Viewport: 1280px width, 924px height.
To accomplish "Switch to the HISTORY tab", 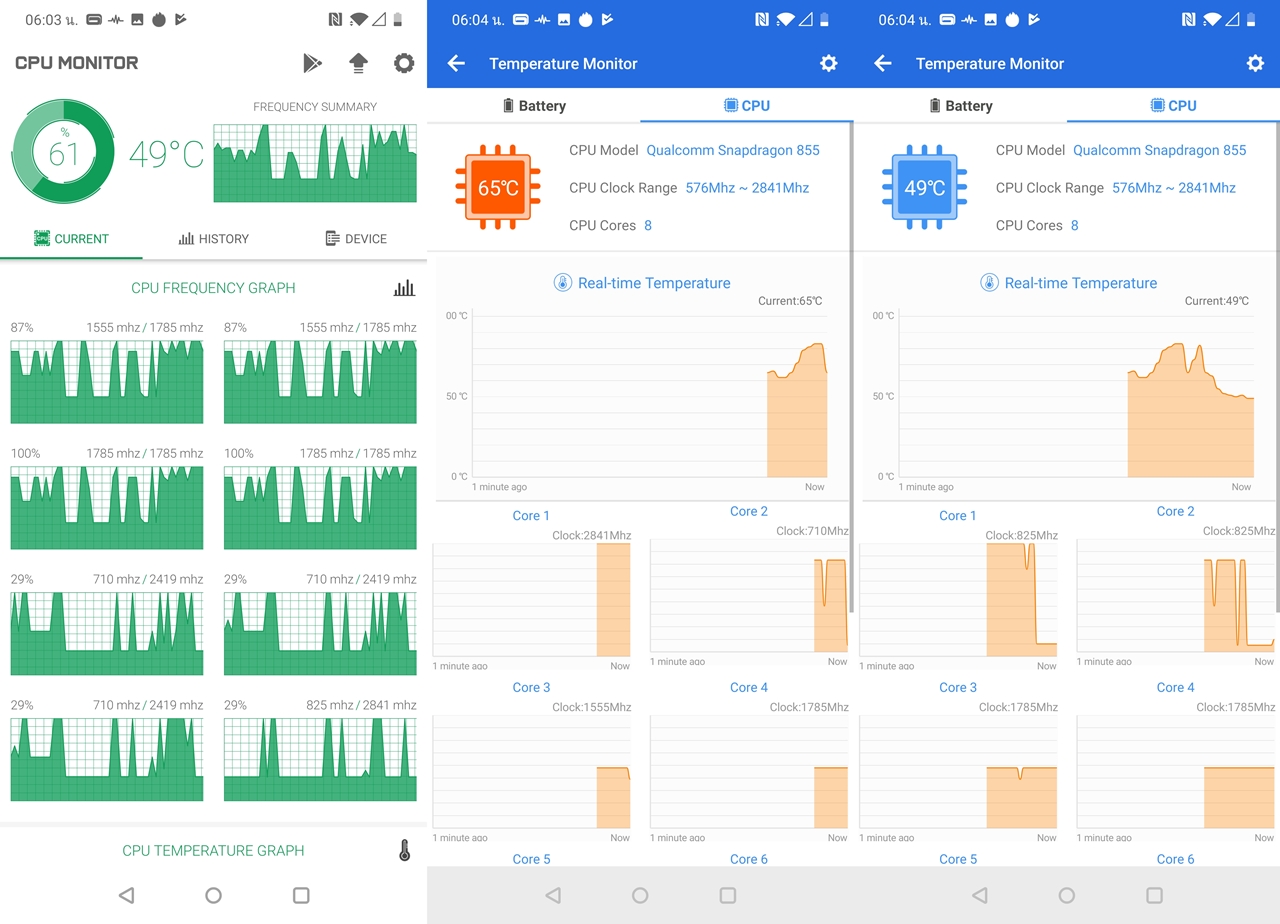I will click(x=214, y=239).
